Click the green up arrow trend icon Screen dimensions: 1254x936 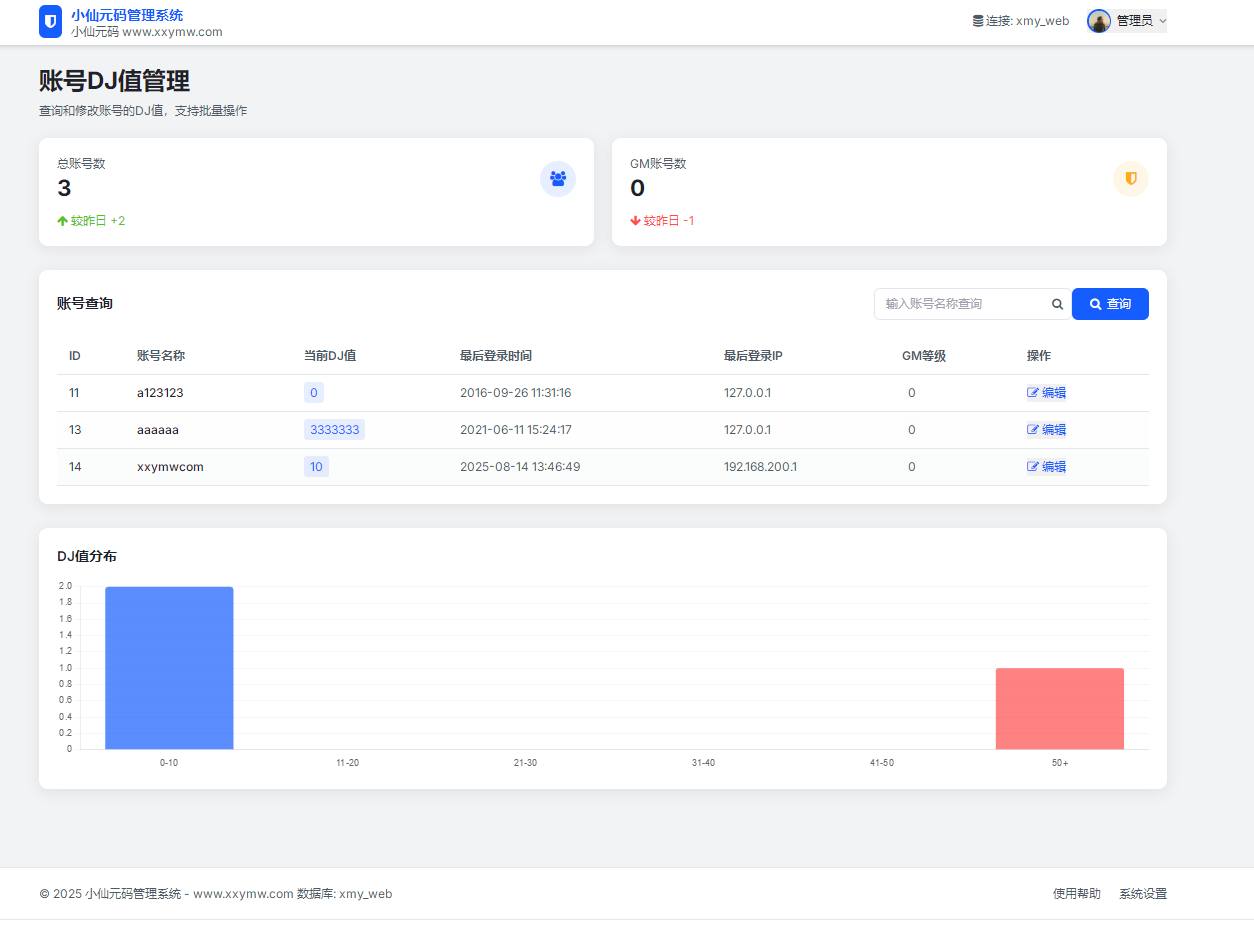62,221
